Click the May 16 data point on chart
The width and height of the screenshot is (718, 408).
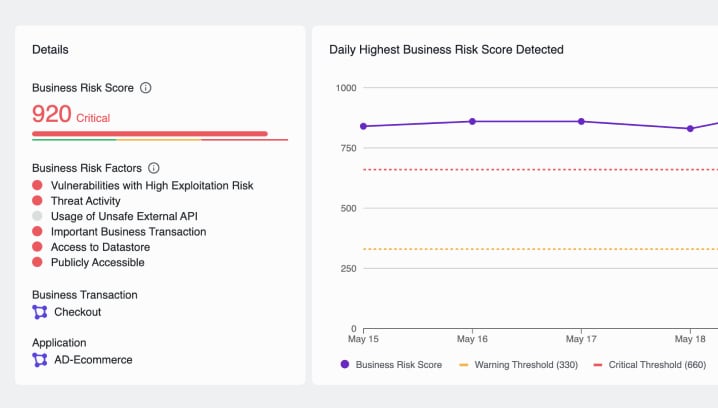472,121
